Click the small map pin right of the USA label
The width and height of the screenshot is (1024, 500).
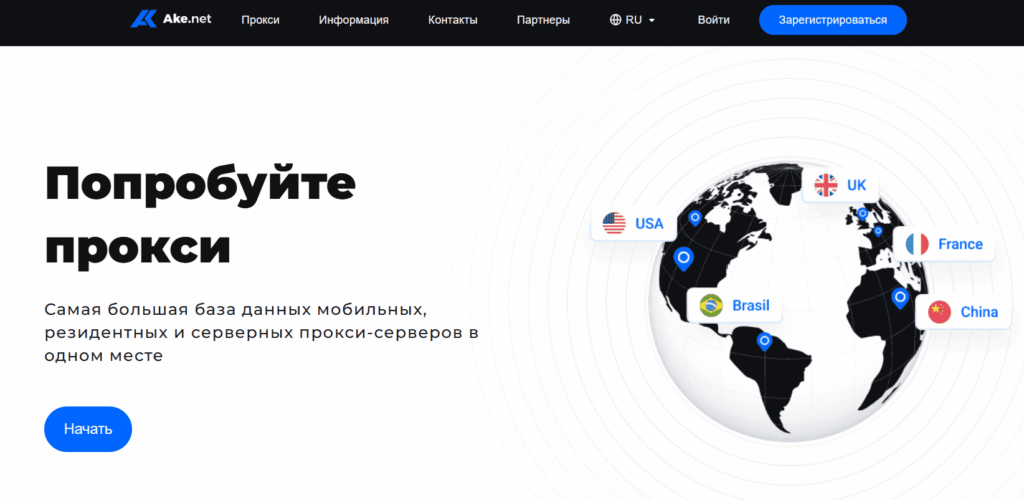(x=695, y=218)
